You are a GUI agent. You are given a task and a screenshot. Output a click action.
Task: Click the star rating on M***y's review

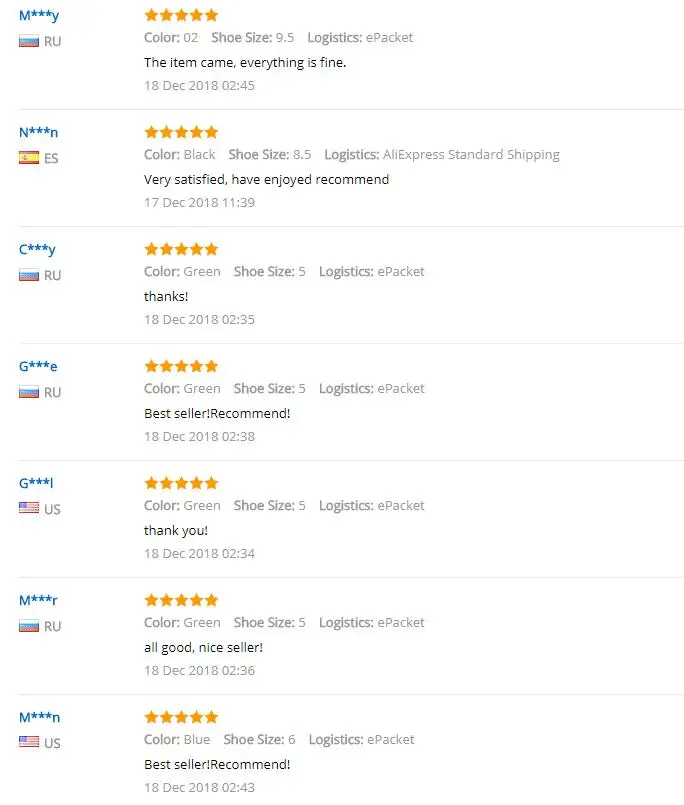pos(181,15)
